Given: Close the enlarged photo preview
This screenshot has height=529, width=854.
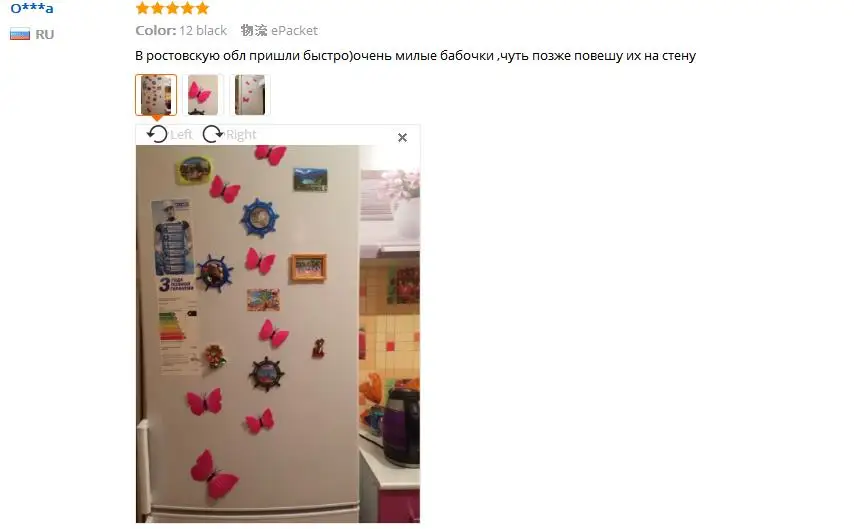Looking at the screenshot, I should tap(402, 137).
